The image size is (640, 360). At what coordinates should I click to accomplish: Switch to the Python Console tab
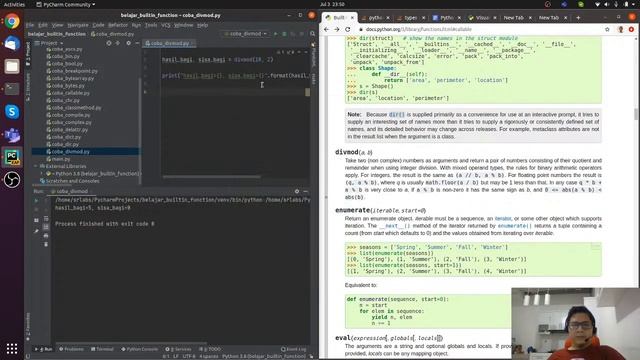140,349
